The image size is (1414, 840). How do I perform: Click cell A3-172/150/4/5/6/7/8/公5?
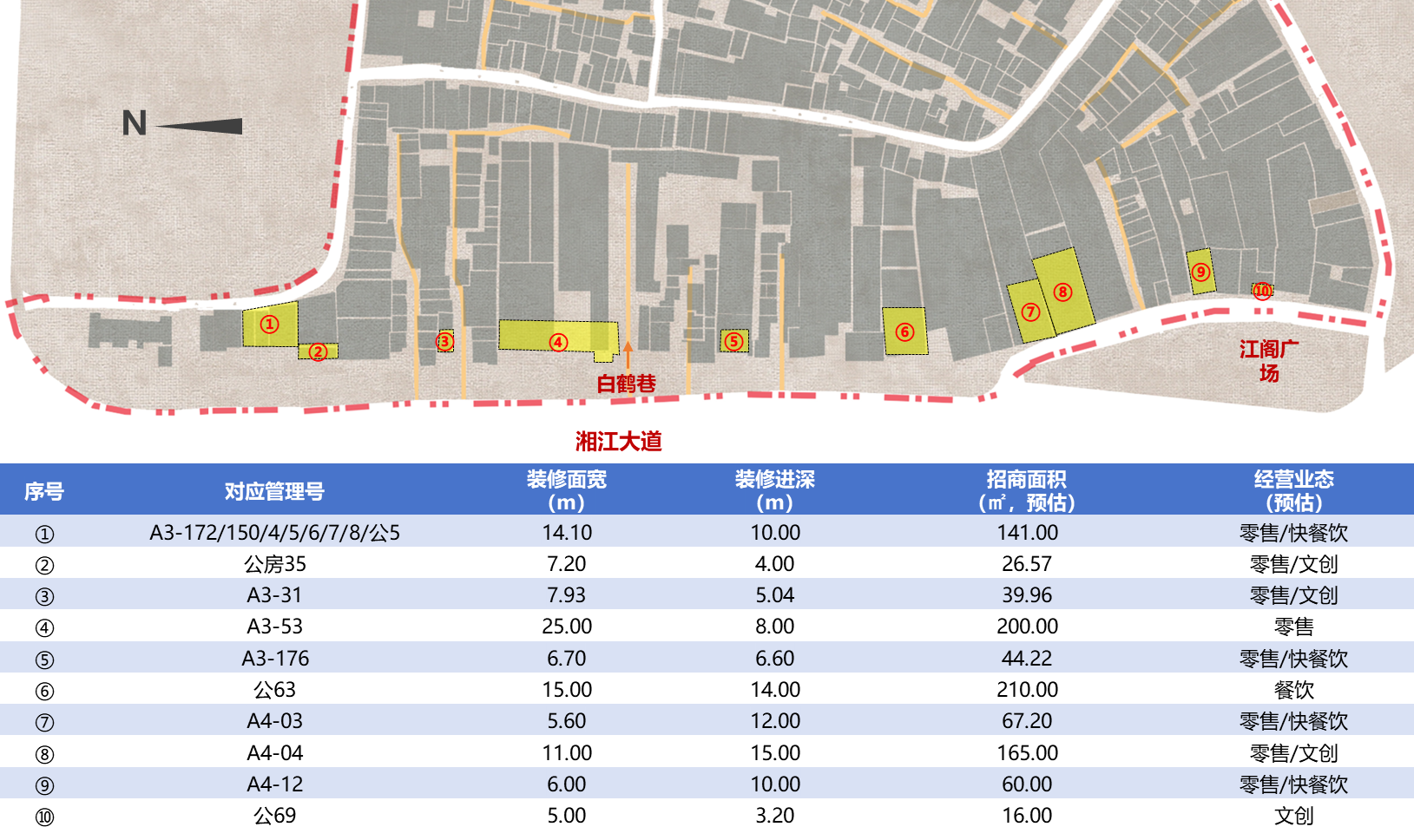(x=274, y=533)
